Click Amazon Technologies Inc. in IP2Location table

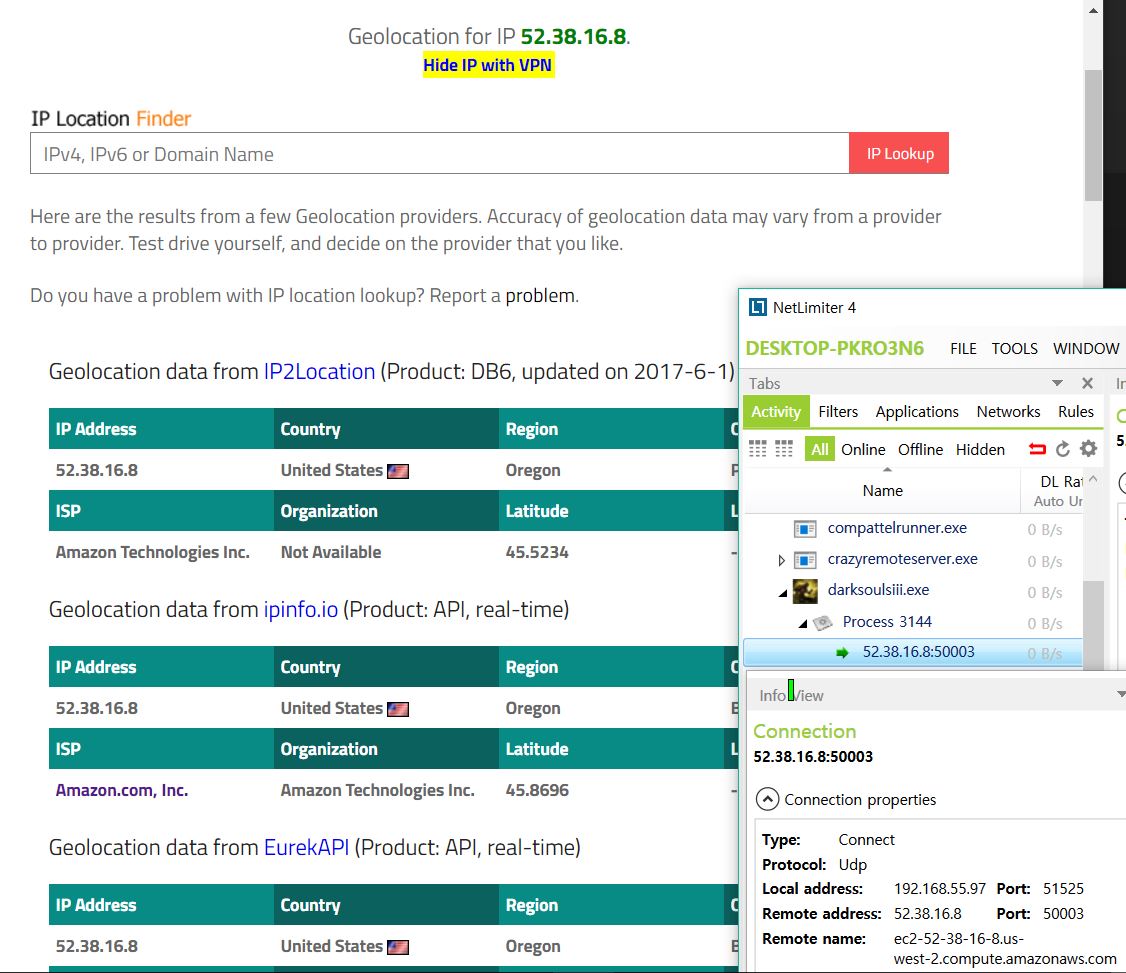[153, 552]
